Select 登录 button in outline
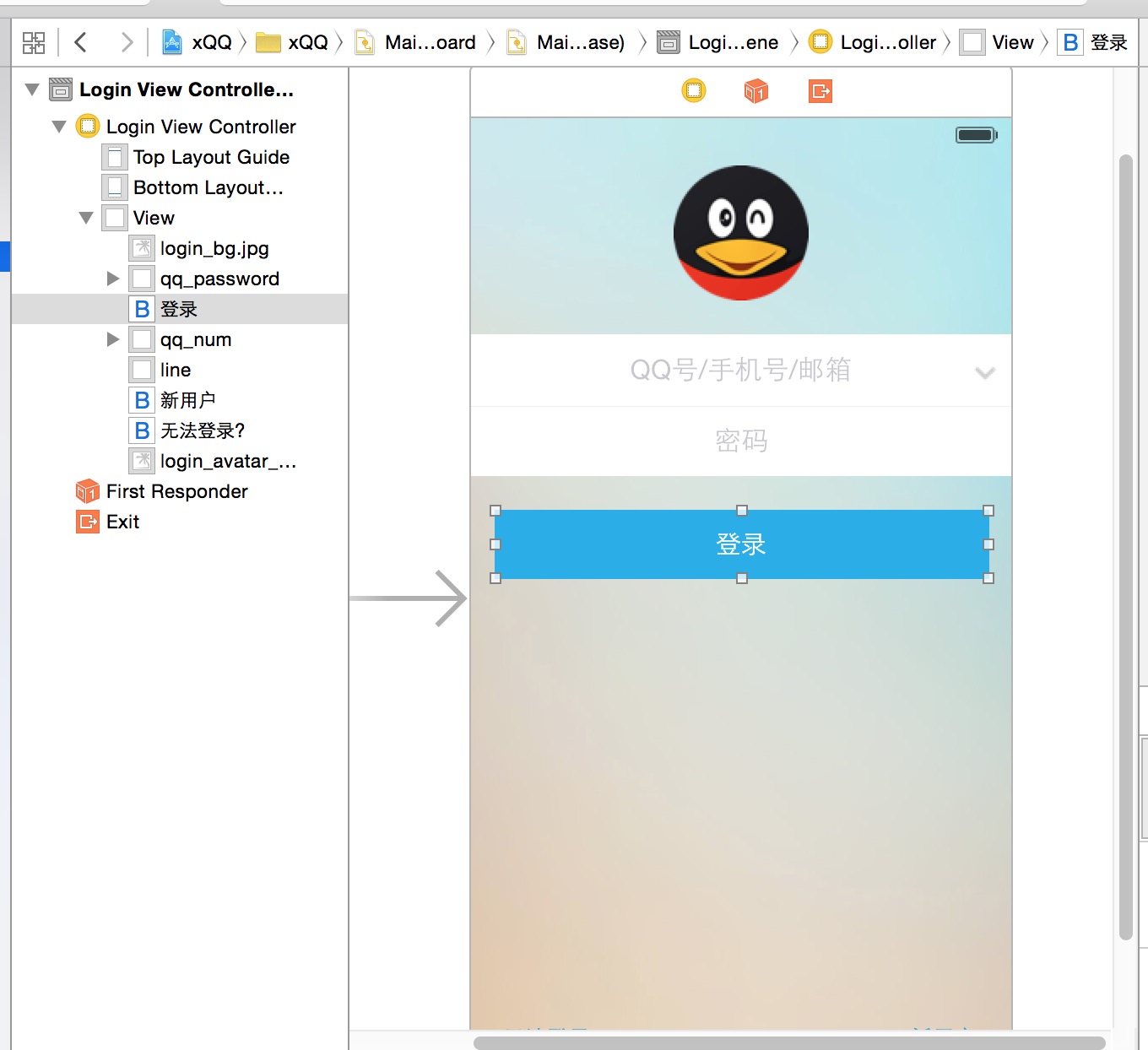1148x1050 pixels. [180, 309]
